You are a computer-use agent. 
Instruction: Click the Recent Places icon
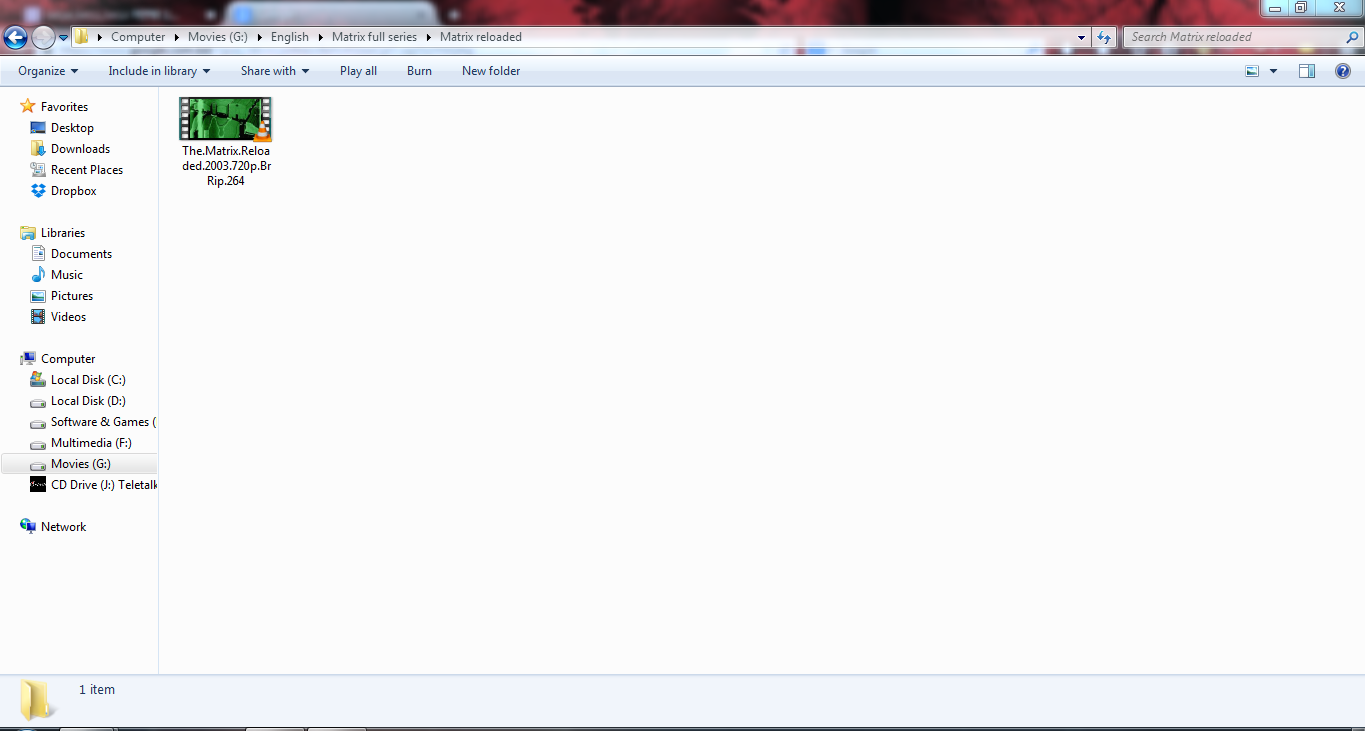38,170
